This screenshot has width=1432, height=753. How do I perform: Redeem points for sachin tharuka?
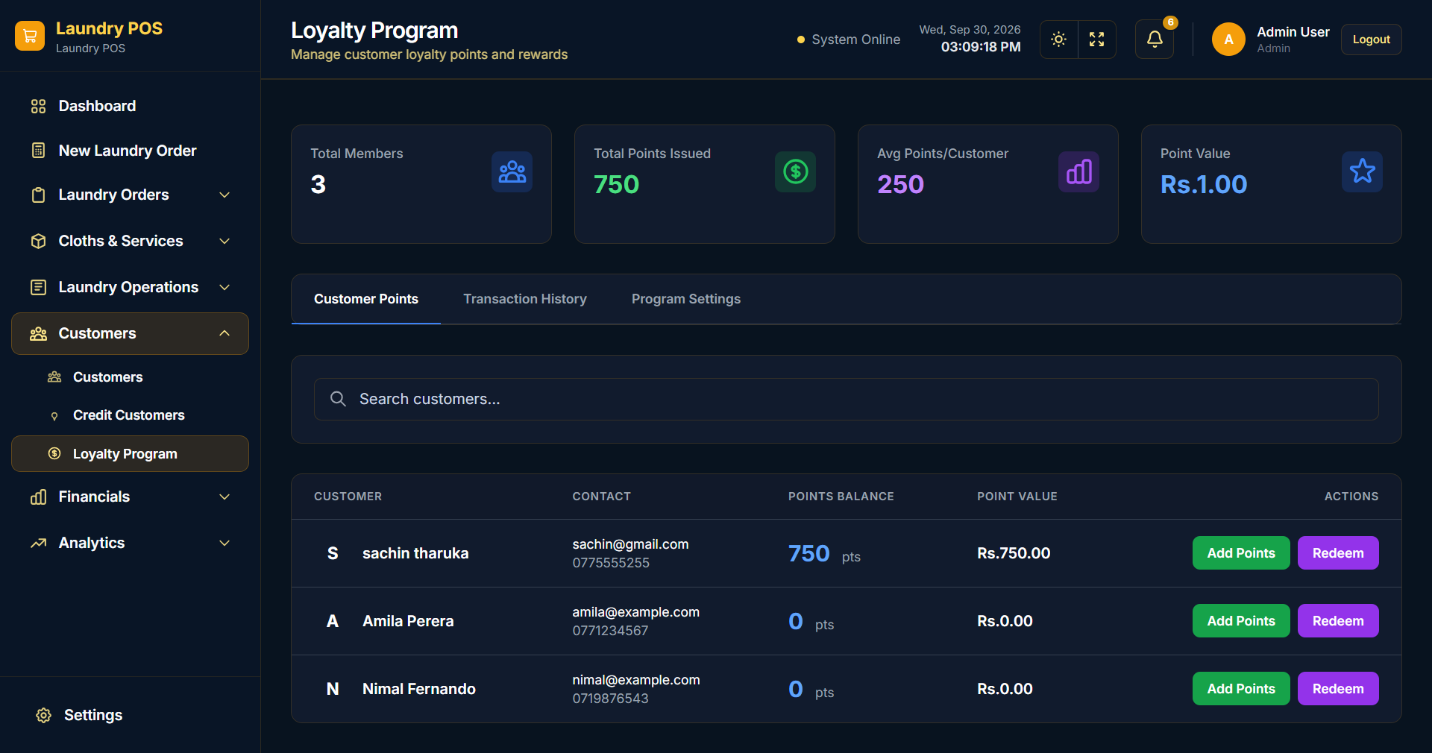pos(1338,553)
